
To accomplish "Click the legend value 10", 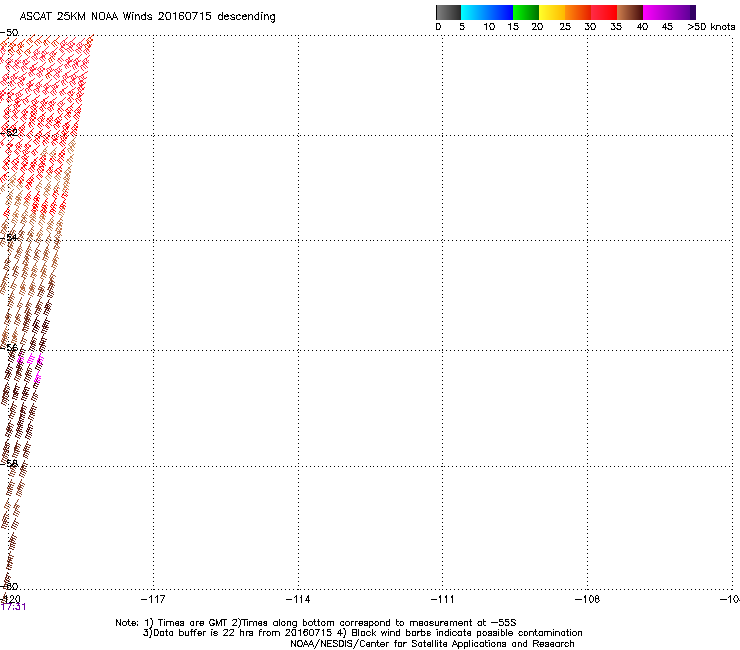I will (489, 27).
